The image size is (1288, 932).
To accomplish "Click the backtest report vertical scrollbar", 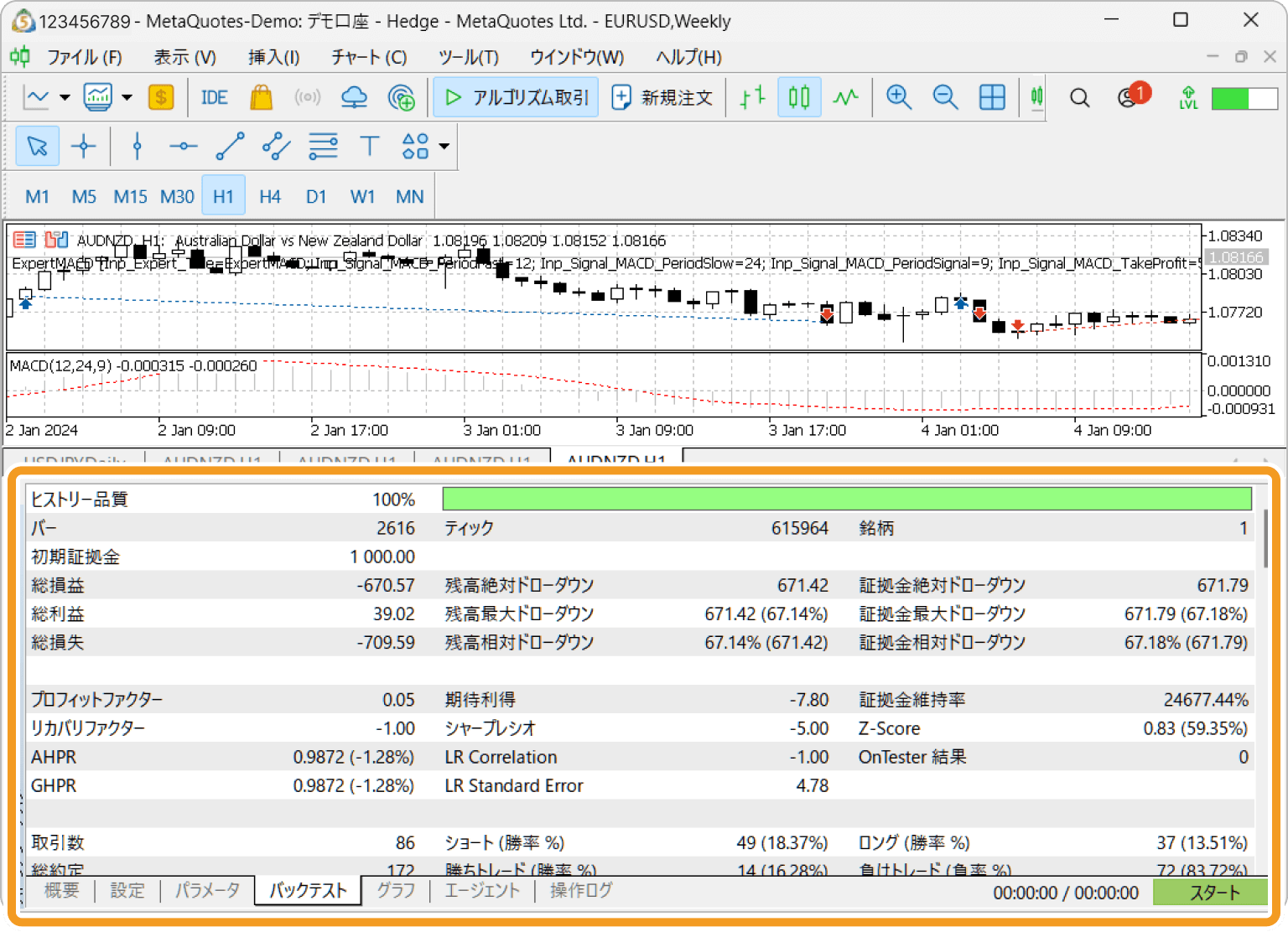I will 1265,538.
